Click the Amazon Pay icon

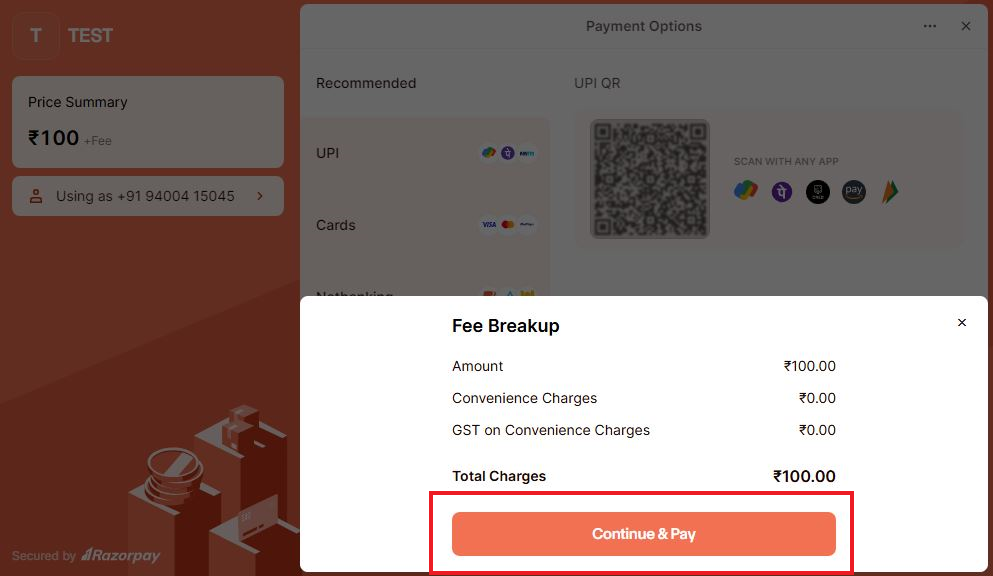pos(854,192)
